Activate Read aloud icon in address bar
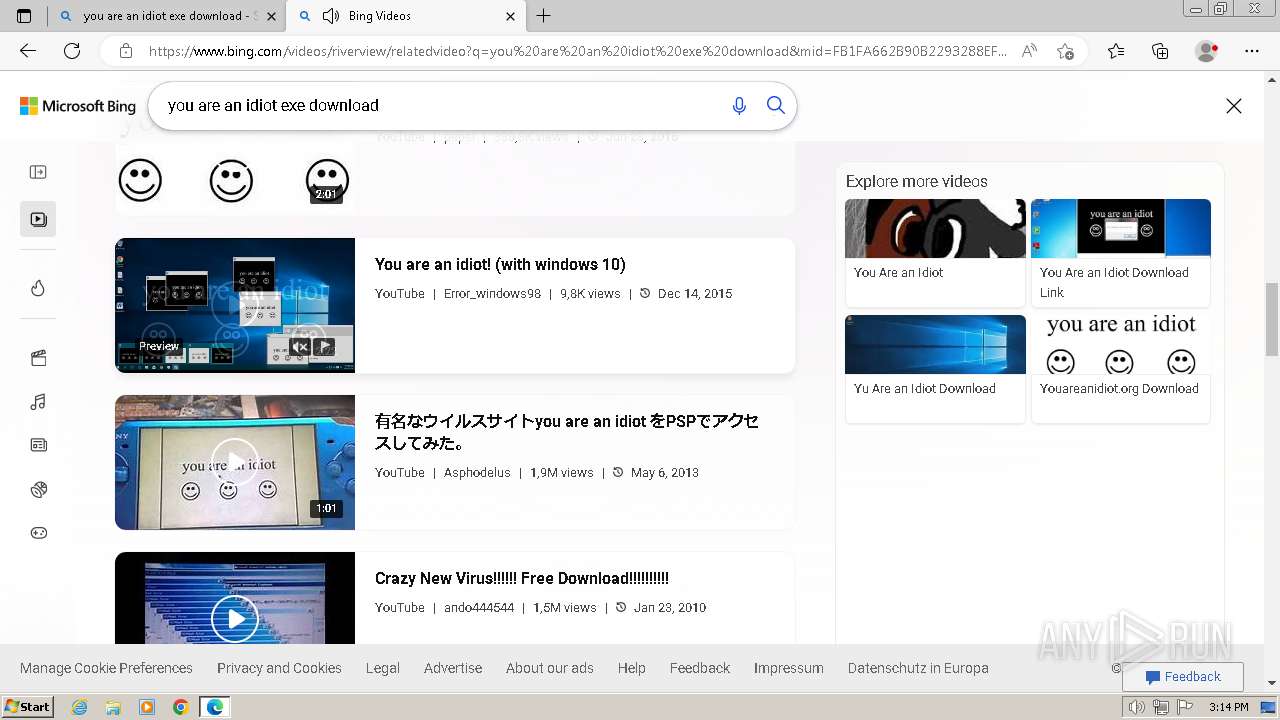The width and height of the screenshot is (1280, 720). tap(1029, 51)
